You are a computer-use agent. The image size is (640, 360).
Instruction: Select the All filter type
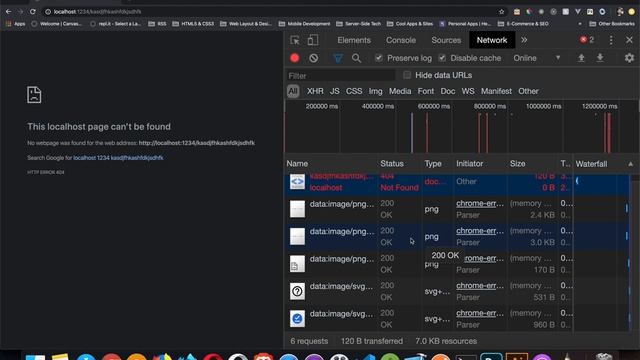293,91
